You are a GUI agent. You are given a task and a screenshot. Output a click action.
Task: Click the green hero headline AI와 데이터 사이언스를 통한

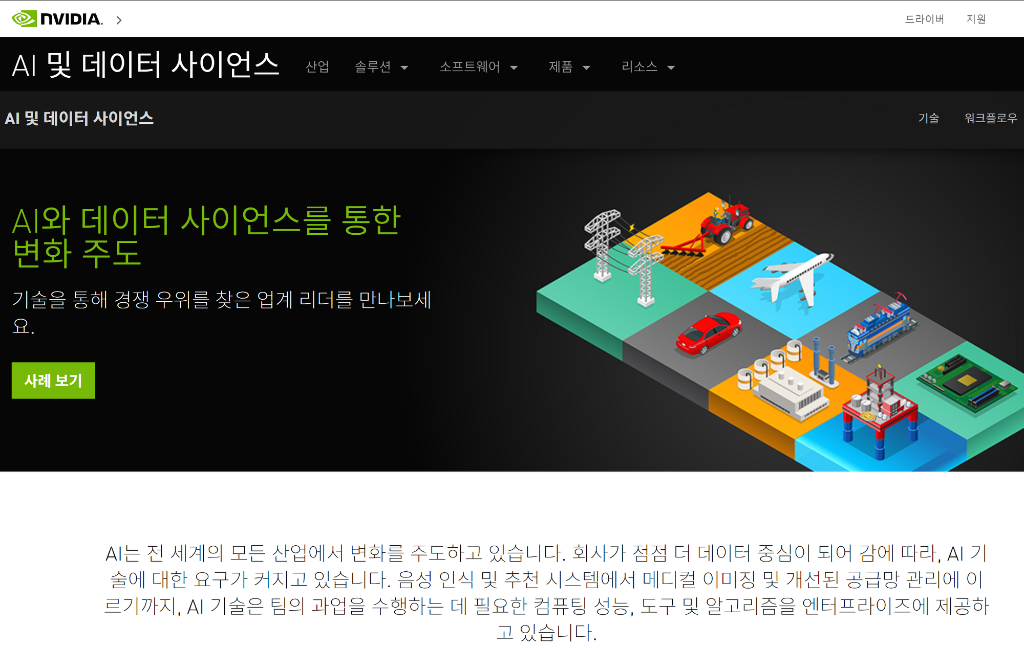tap(206, 220)
